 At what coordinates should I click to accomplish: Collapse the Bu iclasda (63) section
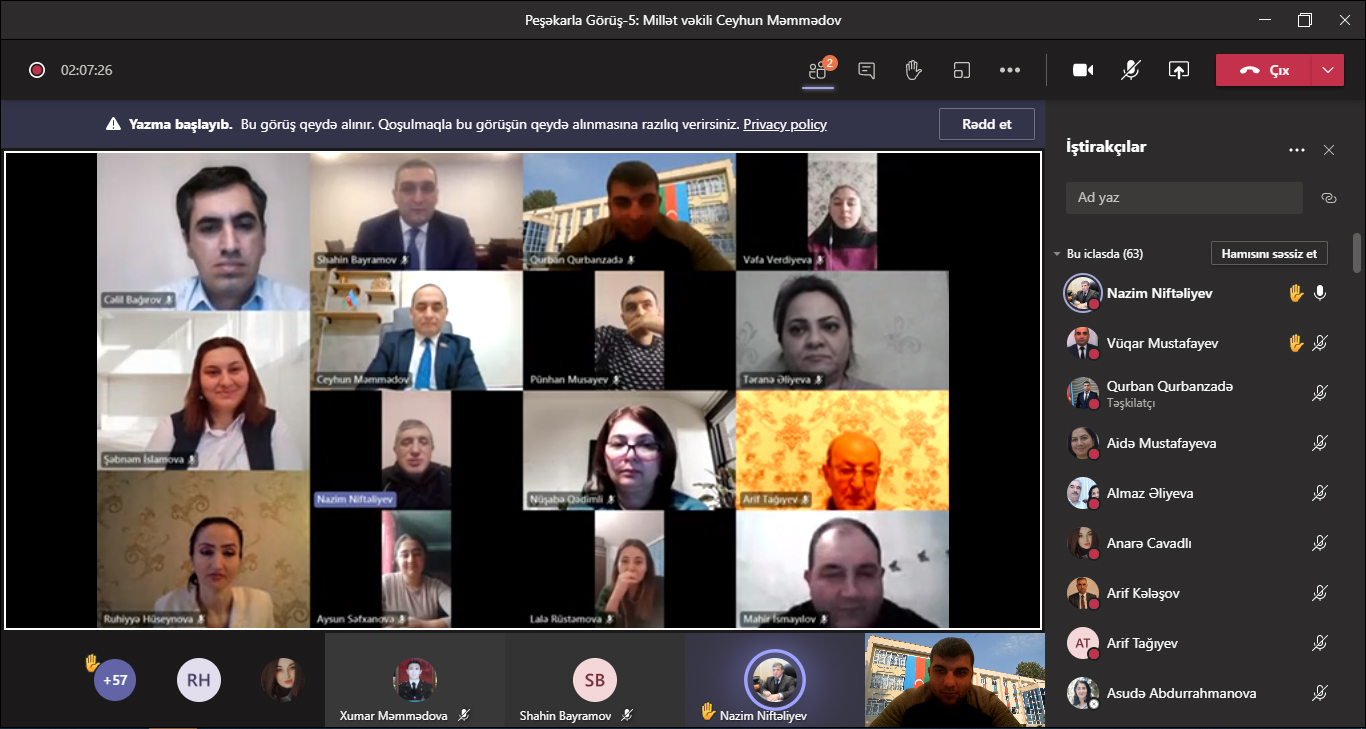pos(1057,254)
